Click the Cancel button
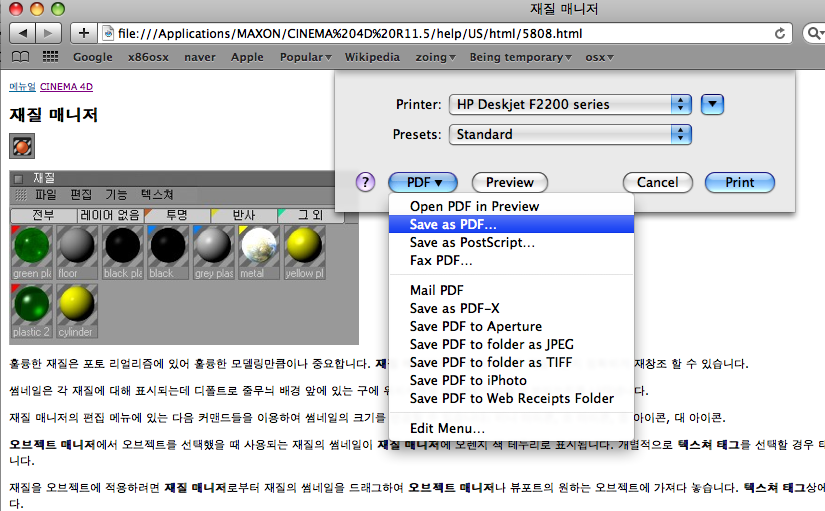Image resolution: width=825 pixels, height=511 pixels. click(658, 183)
